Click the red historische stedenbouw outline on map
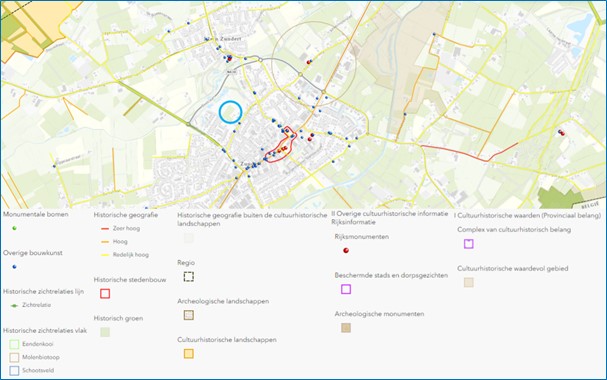Image resolution: width=607 pixels, height=380 pixels. (x=281, y=145)
